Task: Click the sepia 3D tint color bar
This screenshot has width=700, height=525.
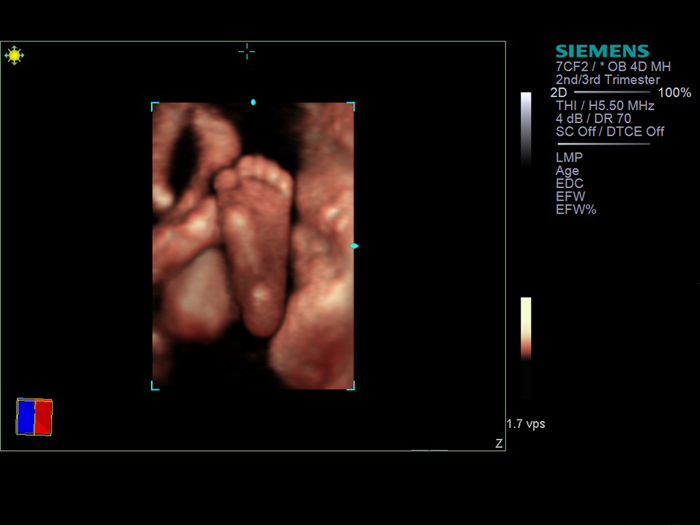Action: coord(526,347)
